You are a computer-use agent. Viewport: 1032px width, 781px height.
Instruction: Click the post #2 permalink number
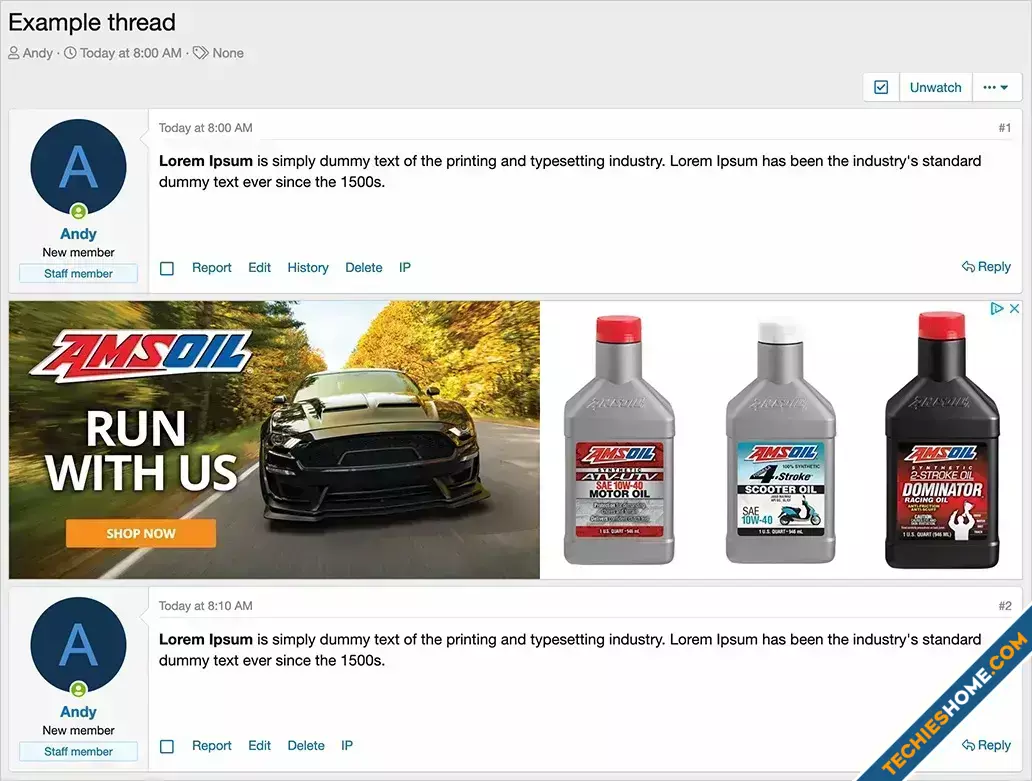(x=1004, y=605)
